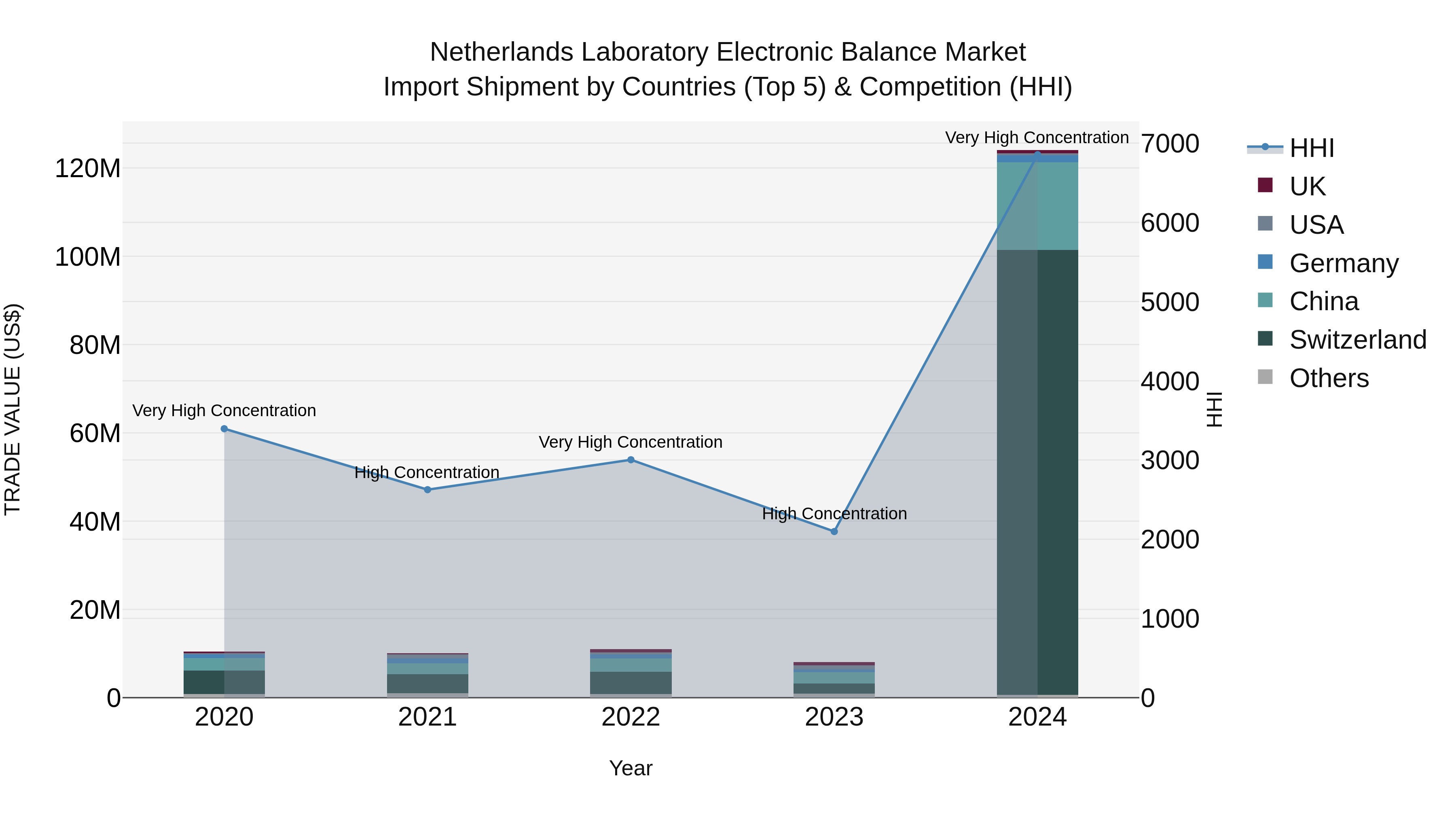Click the 5000 HHI axis tick label
This screenshot has width=1456, height=819.
tap(1169, 302)
